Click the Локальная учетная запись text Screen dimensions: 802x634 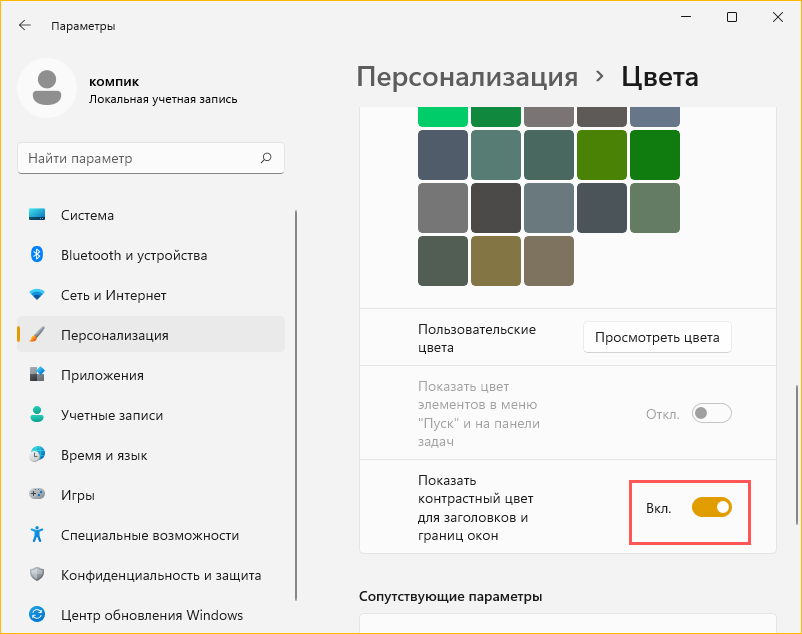pyautogui.click(x=163, y=99)
